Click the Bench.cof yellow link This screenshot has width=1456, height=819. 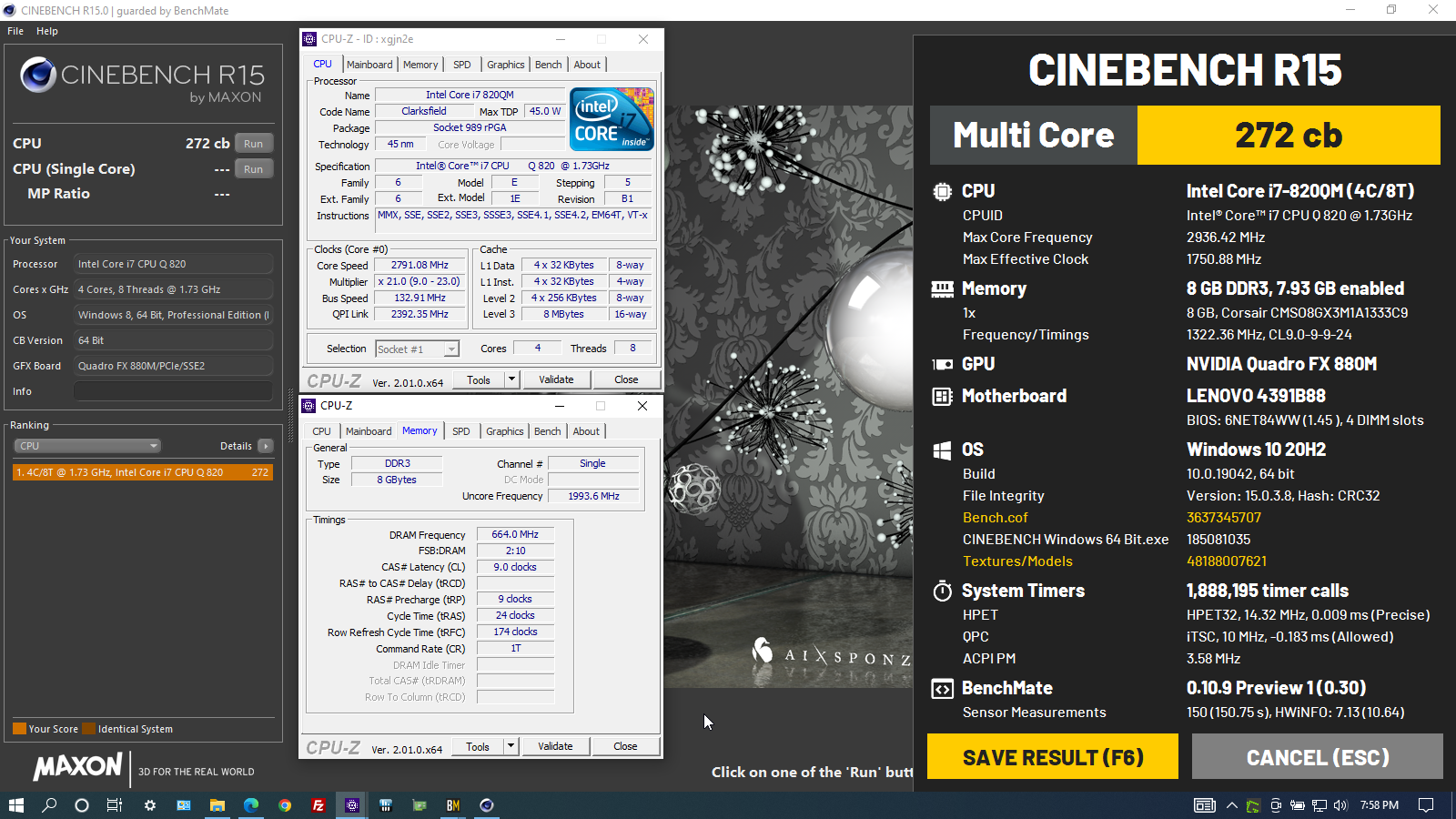pyautogui.click(x=995, y=518)
